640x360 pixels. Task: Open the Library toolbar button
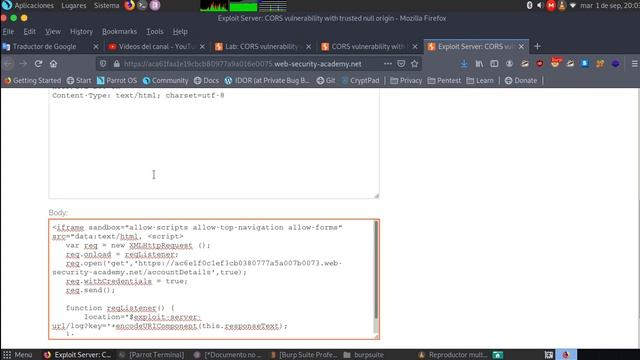click(479, 64)
